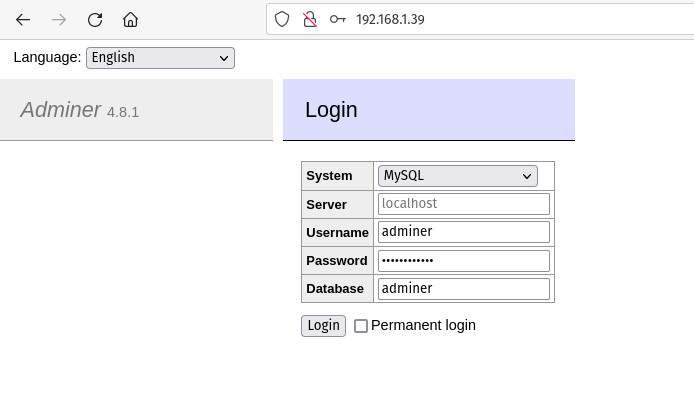
Task: Submit the form with the Login button
Action: tap(324, 326)
